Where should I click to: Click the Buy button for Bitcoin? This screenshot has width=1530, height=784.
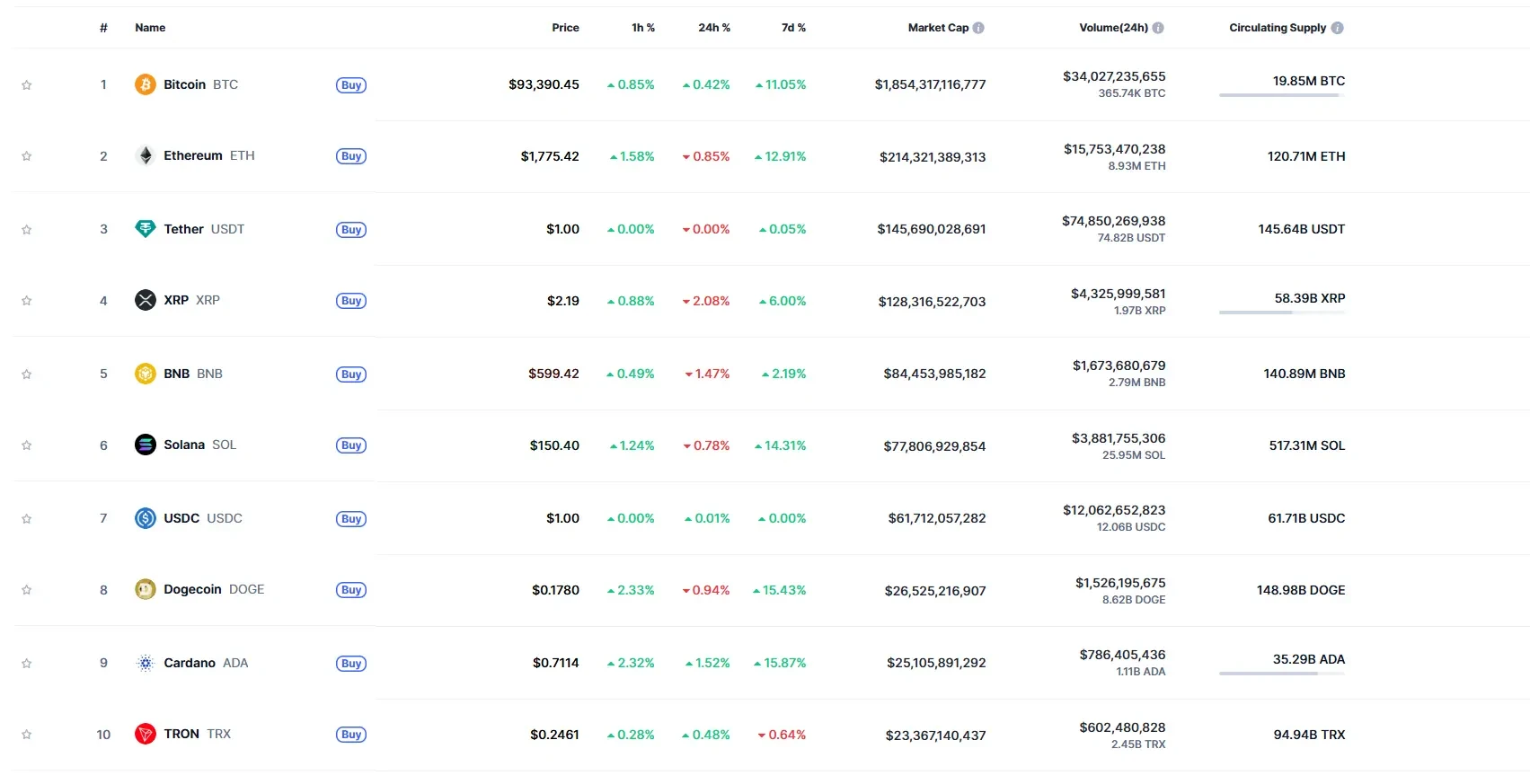pyautogui.click(x=351, y=85)
